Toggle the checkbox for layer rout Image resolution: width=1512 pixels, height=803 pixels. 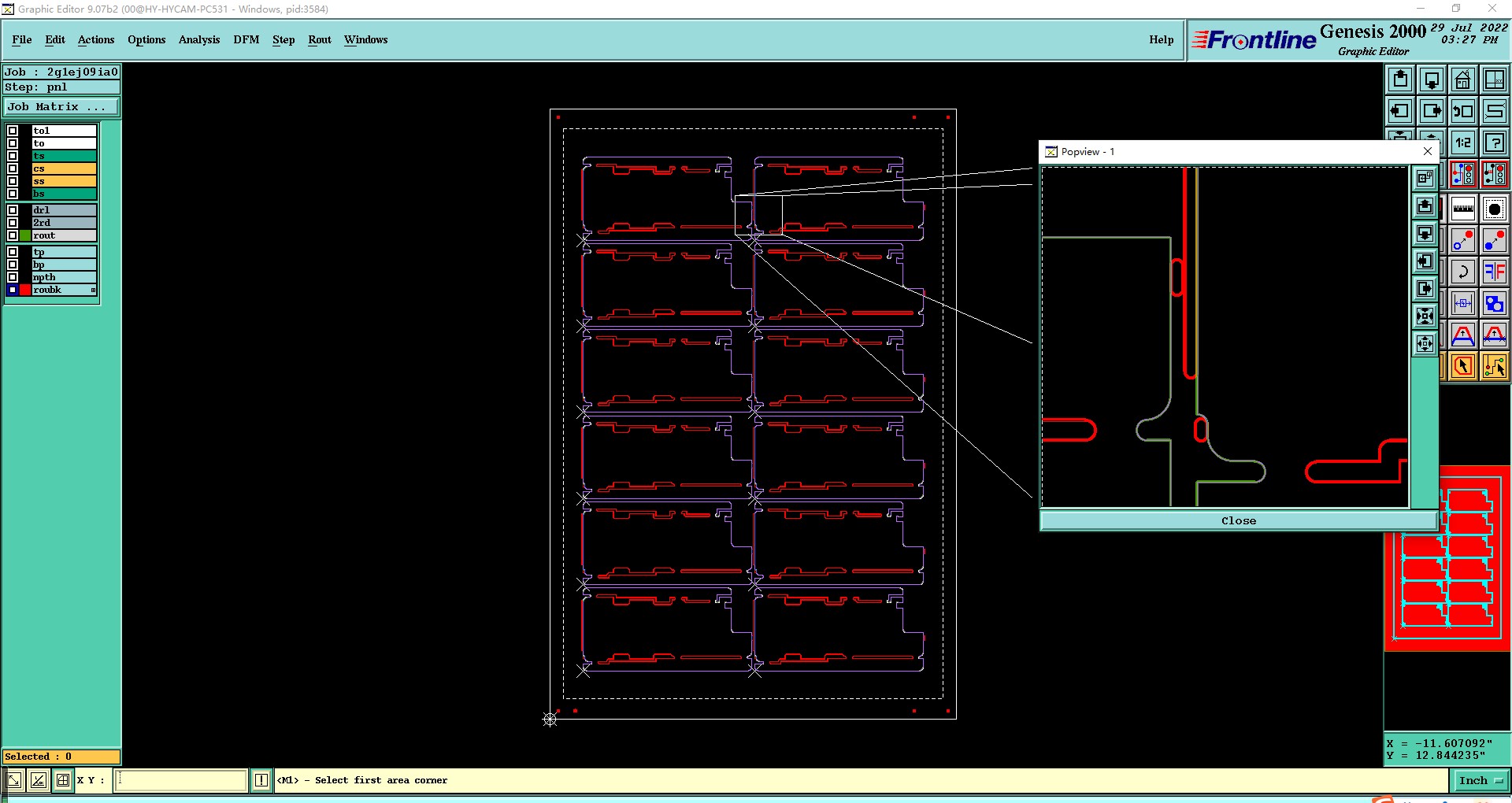(13, 235)
